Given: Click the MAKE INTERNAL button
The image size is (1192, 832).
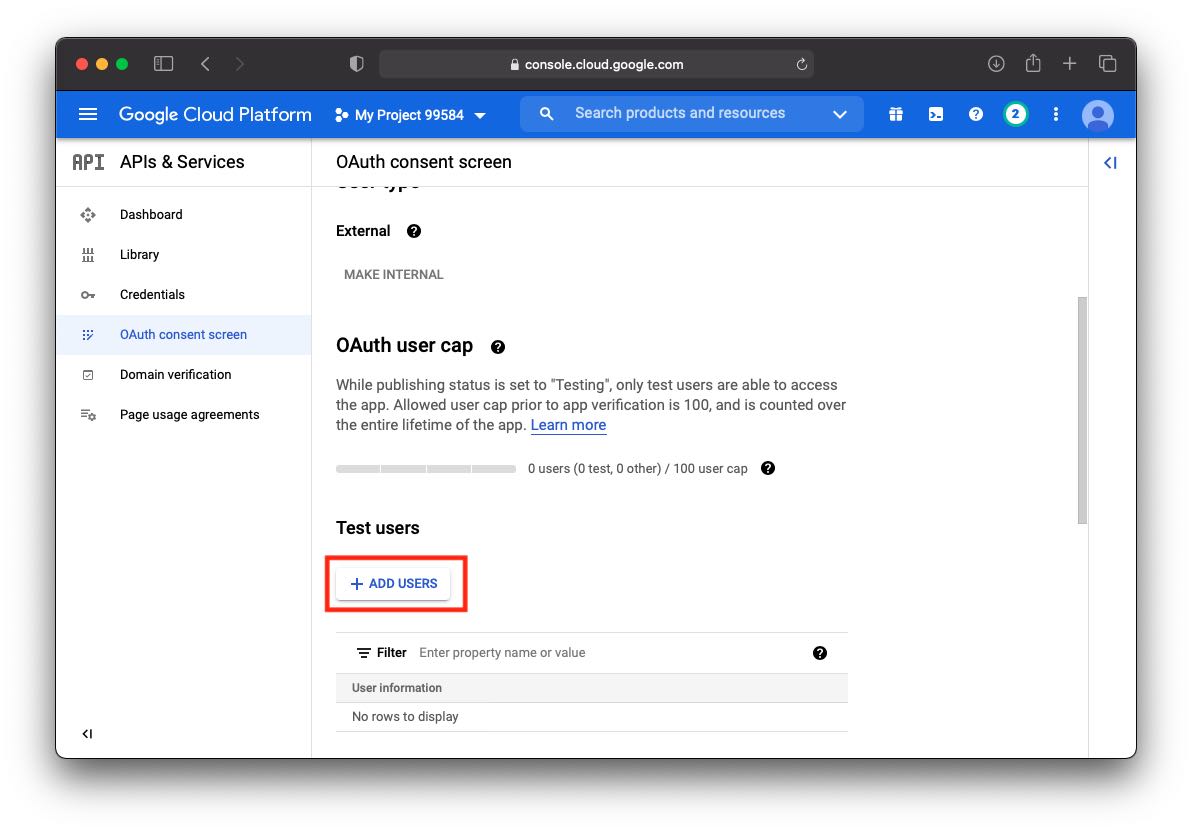Looking at the screenshot, I should pyautogui.click(x=394, y=275).
